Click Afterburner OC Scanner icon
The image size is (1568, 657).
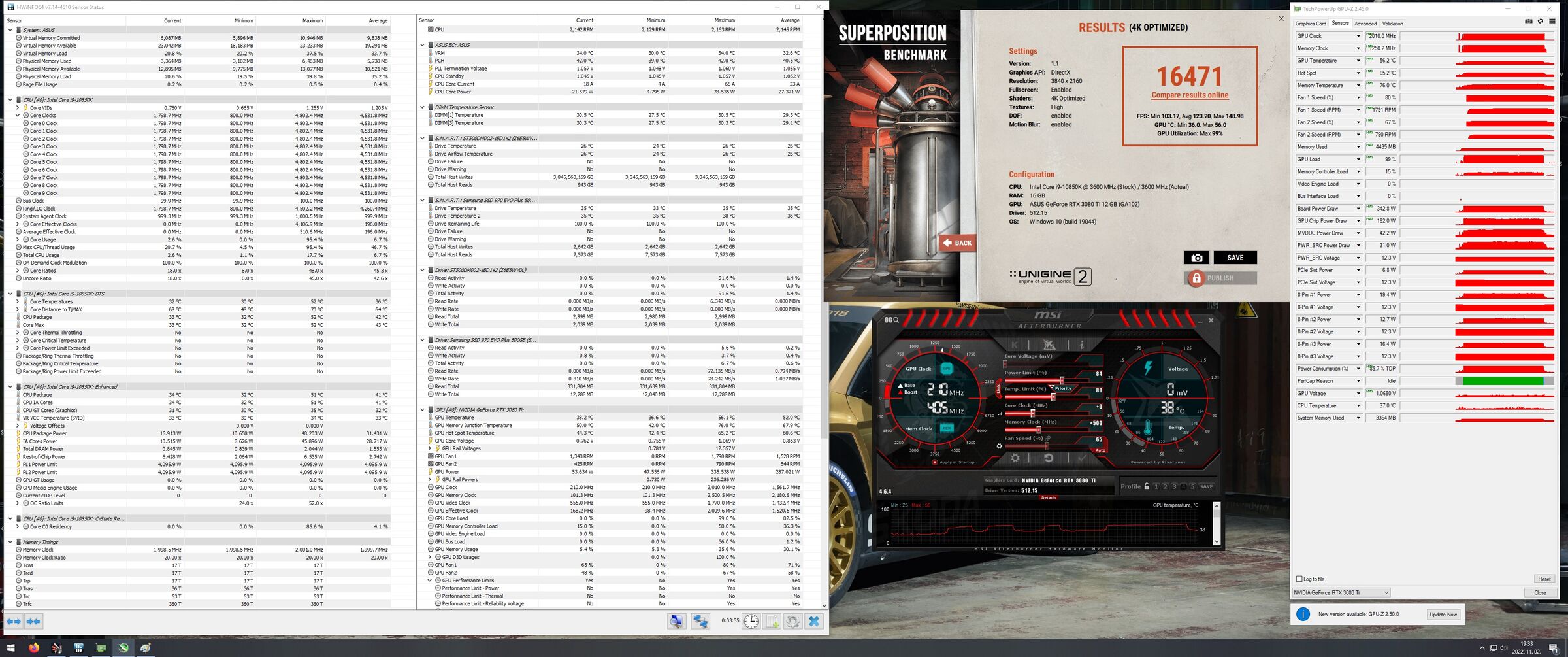pos(1049,345)
